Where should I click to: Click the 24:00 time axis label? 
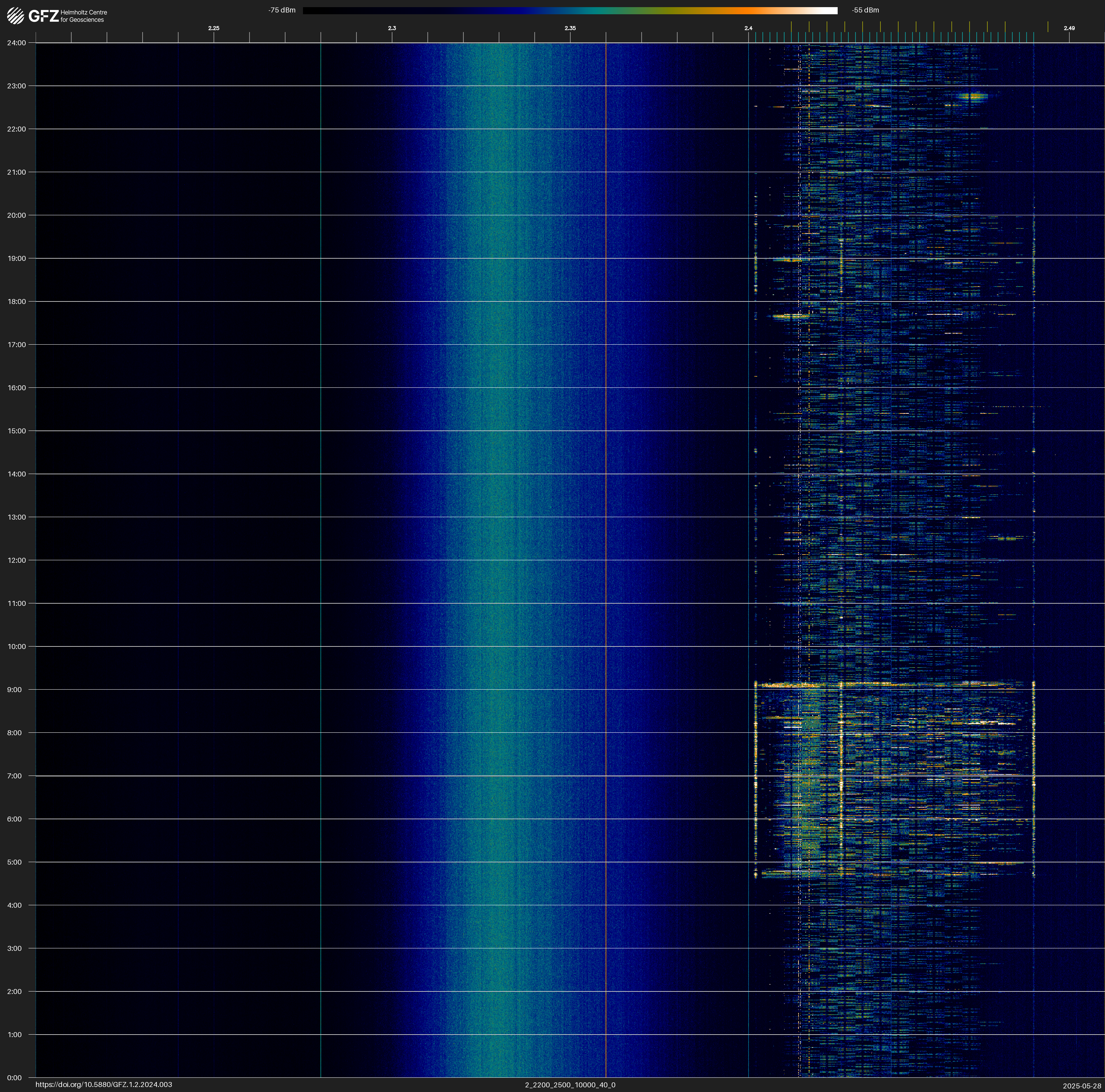[17, 43]
